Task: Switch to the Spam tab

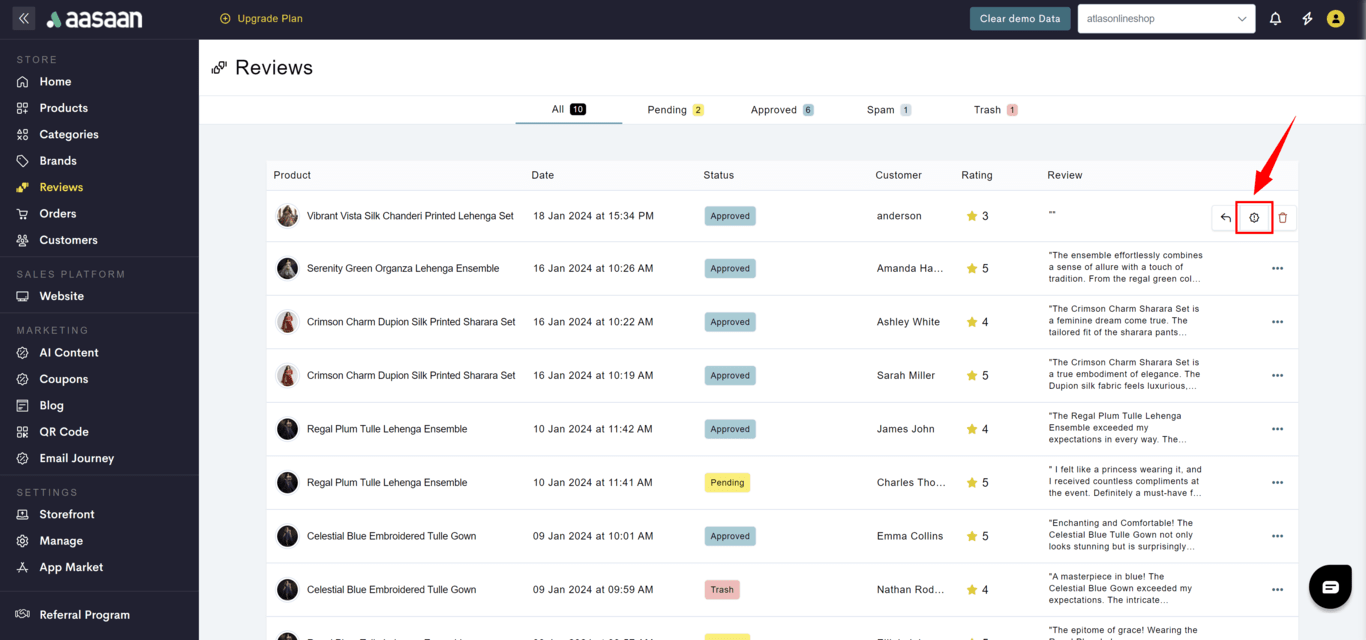Action: (x=888, y=110)
